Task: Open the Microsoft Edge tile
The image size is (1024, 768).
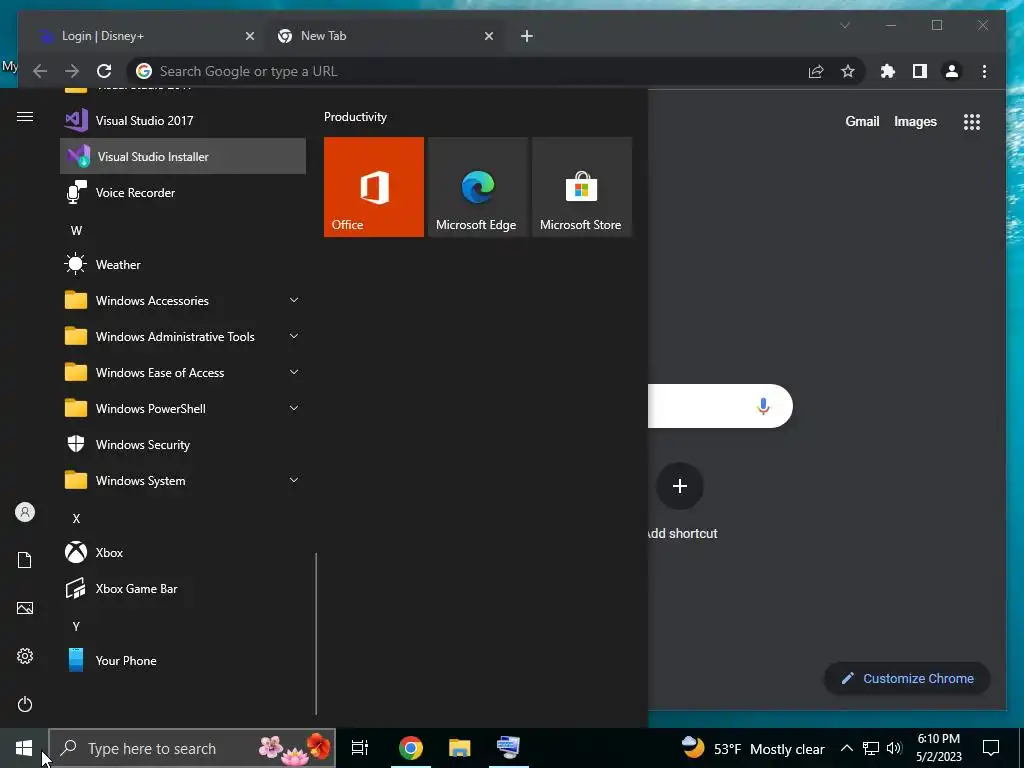Action: (x=477, y=187)
